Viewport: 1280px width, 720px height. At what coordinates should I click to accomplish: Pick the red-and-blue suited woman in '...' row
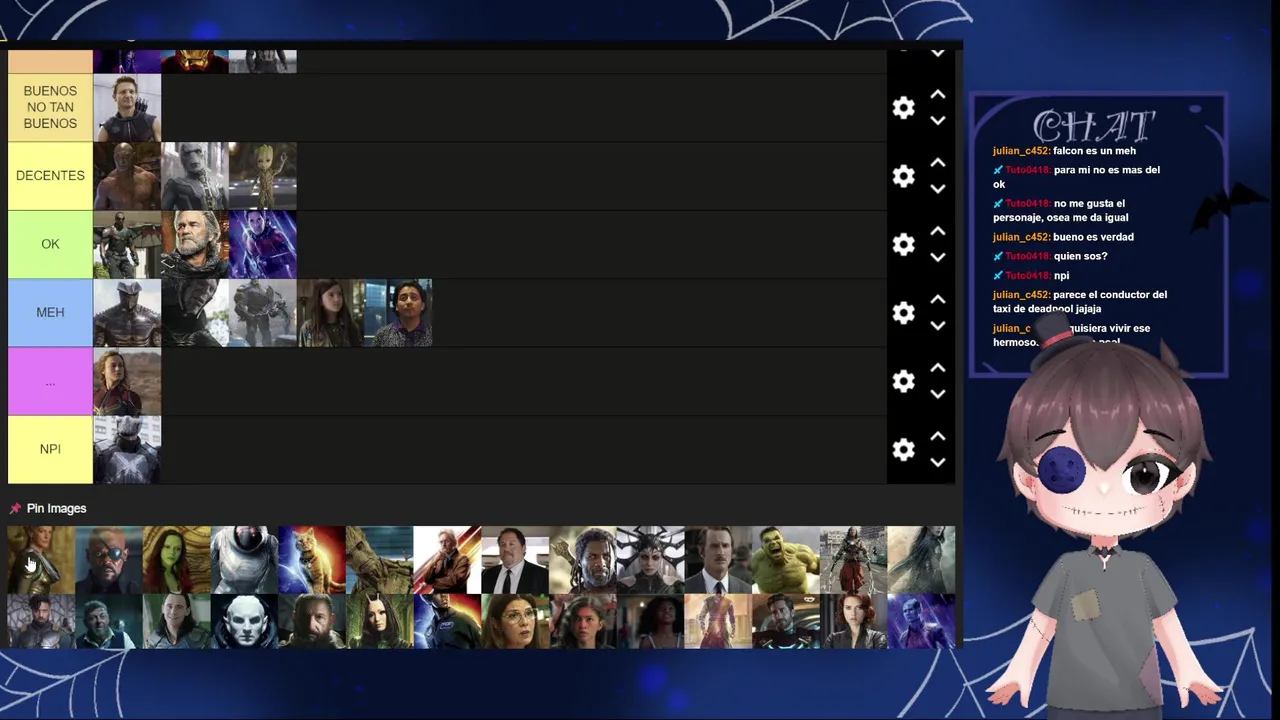(127, 381)
